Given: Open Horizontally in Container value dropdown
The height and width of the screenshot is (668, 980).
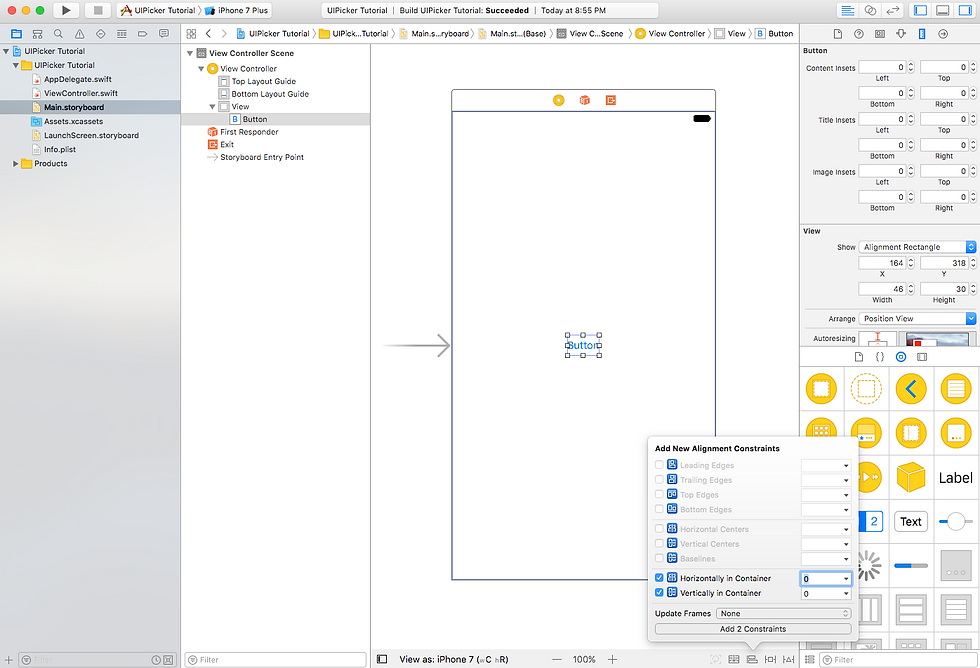Looking at the screenshot, I should (846, 579).
